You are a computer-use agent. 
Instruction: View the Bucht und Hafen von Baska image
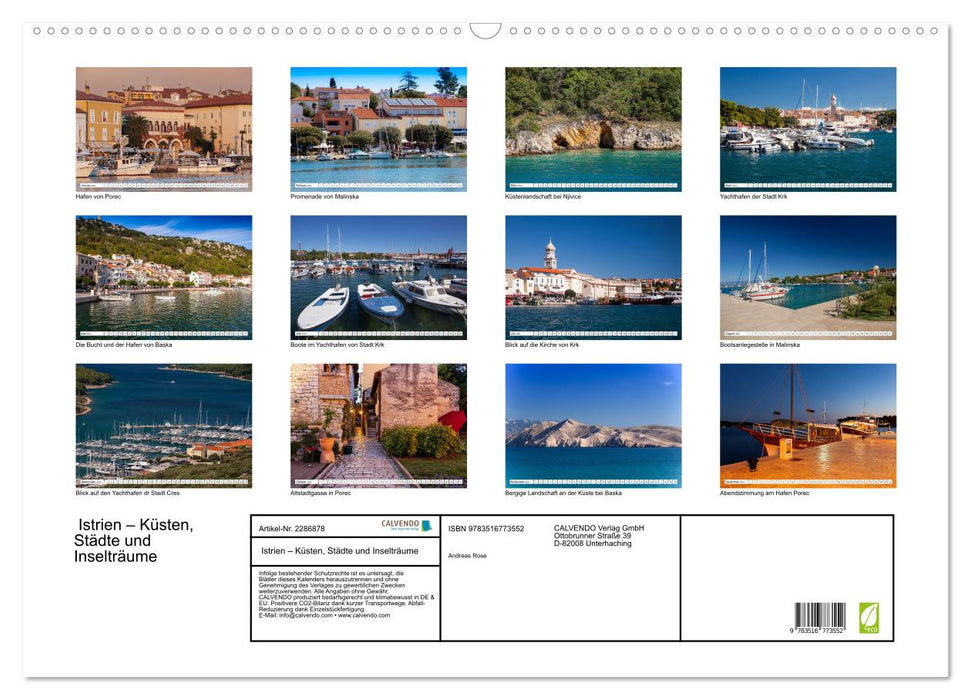coord(164,277)
